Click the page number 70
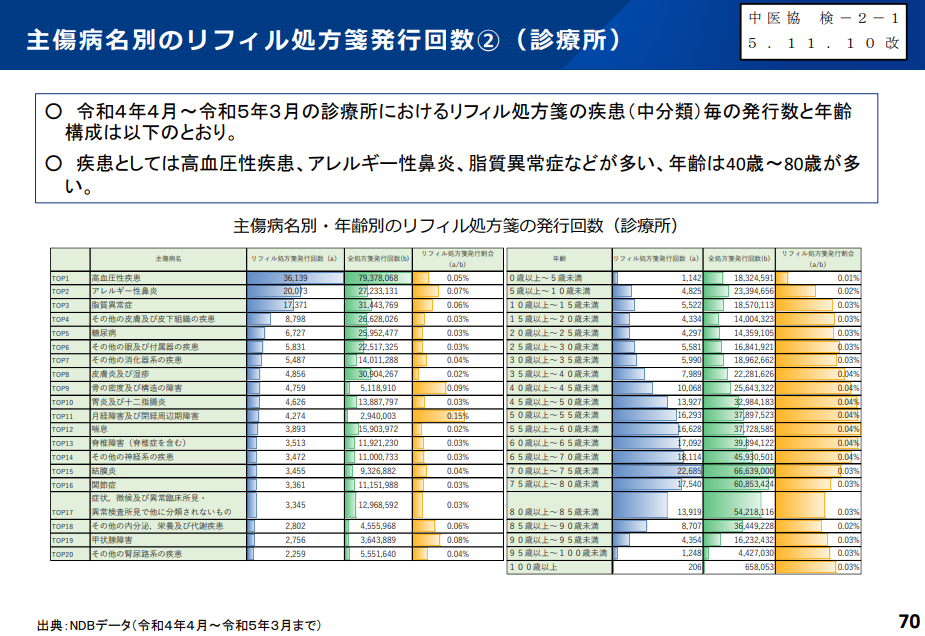925x636 pixels. (x=908, y=621)
